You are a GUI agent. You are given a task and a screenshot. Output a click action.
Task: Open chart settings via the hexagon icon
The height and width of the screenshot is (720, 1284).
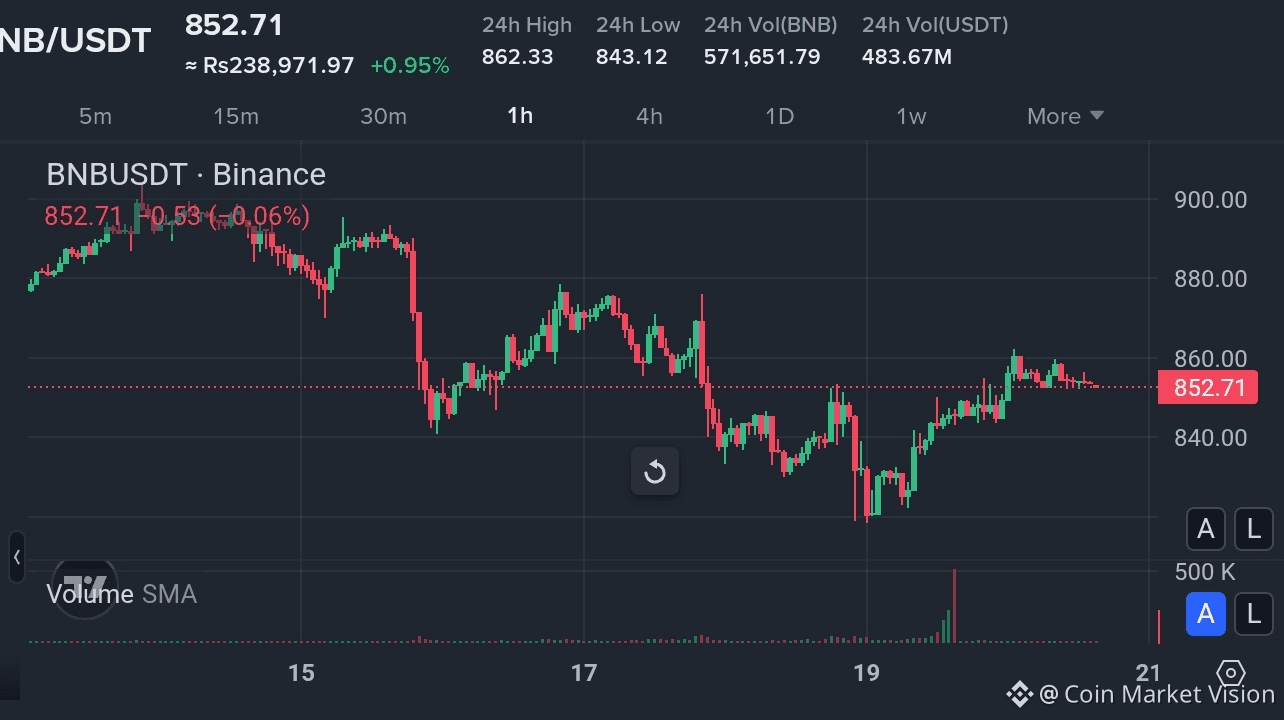point(1232,673)
